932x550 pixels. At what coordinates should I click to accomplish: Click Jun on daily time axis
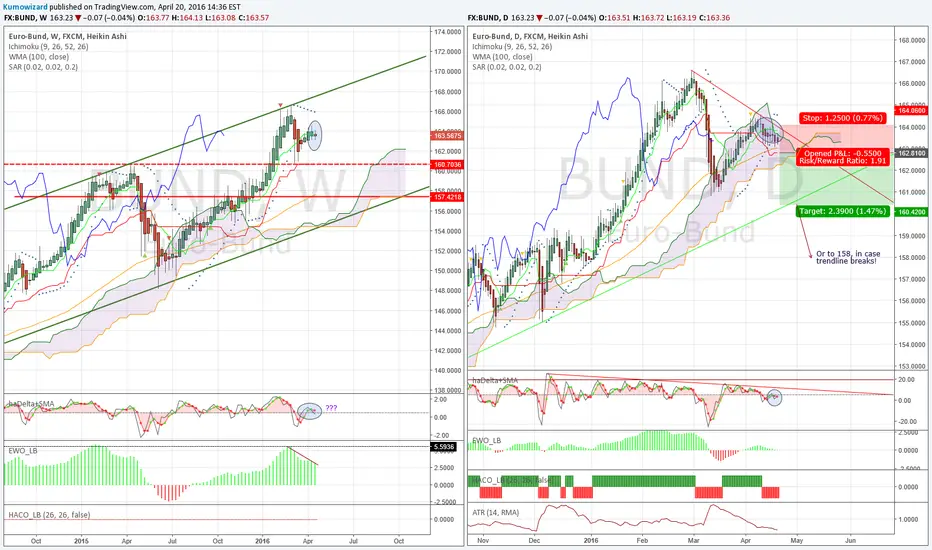pyautogui.click(x=851, y=540)
